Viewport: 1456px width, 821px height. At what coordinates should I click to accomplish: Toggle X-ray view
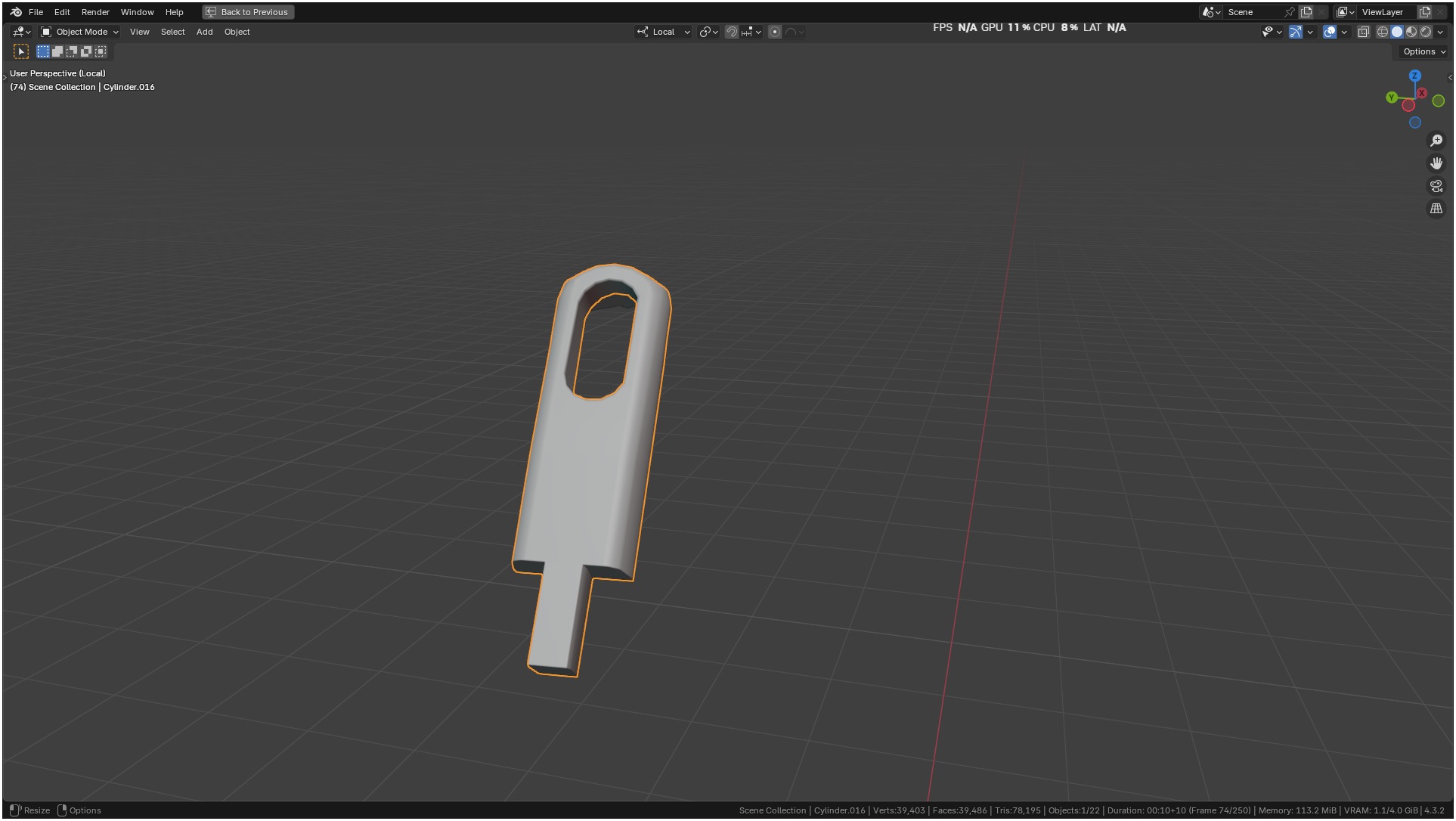[x=1364, y=32]
